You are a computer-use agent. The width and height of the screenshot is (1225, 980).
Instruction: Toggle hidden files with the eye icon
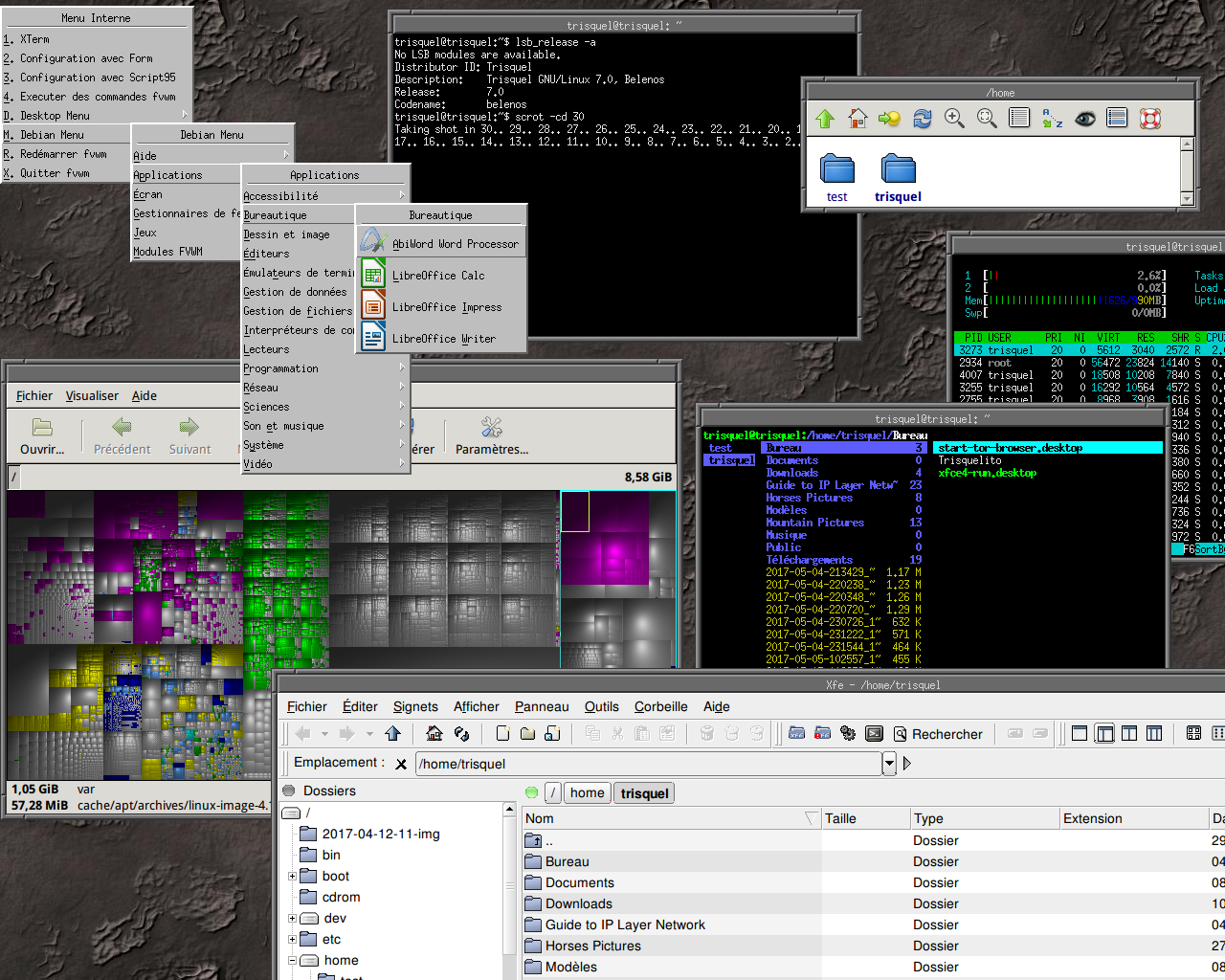tap(1085, 119)
